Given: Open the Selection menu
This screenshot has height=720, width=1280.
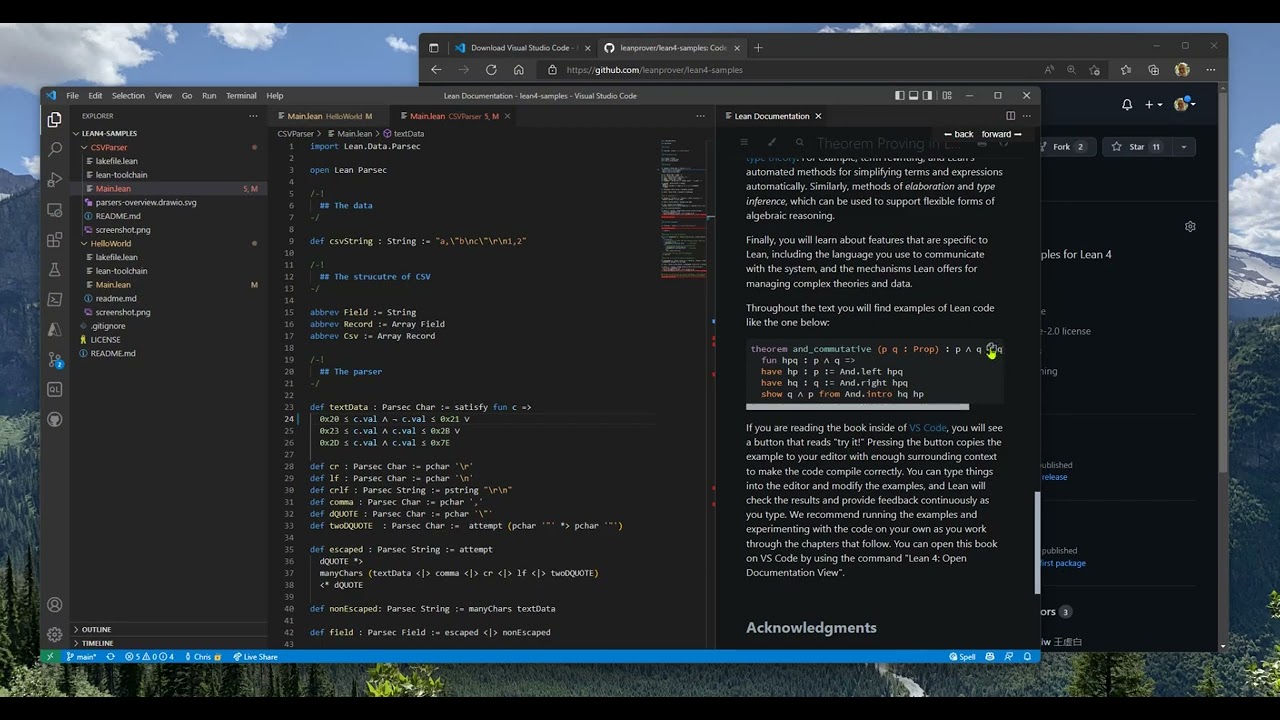Looking at the screenshot, I should point(128,96).
